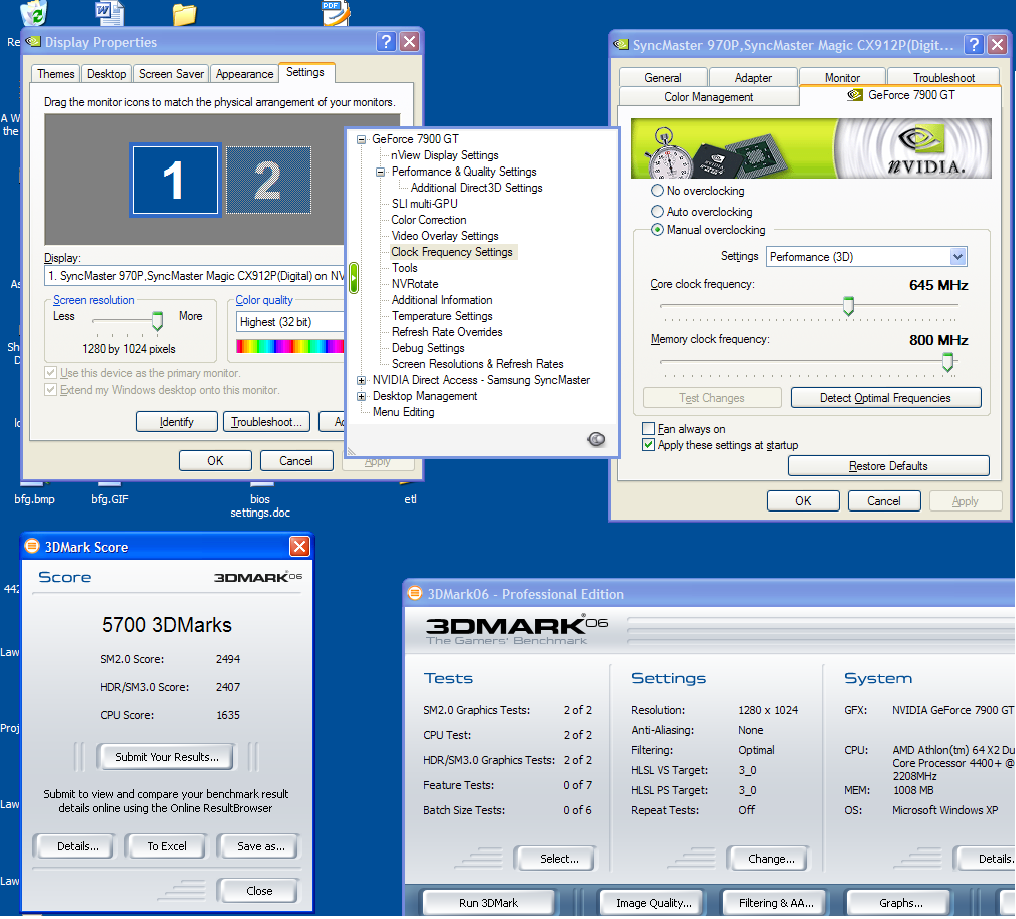Image resolution: width=1016 pixels, height=919 pixels.
Task: Select Color Correction in the NVIDIA tree
Action: [429, 220]
